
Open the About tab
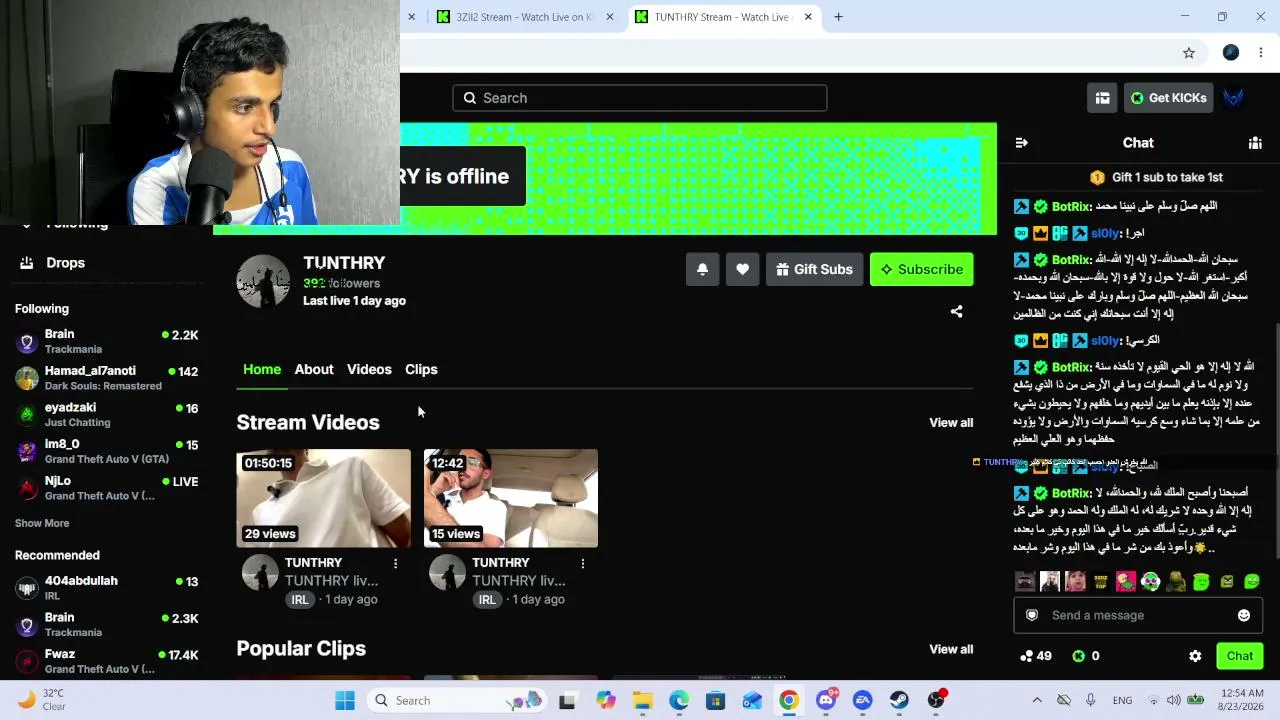314,369
